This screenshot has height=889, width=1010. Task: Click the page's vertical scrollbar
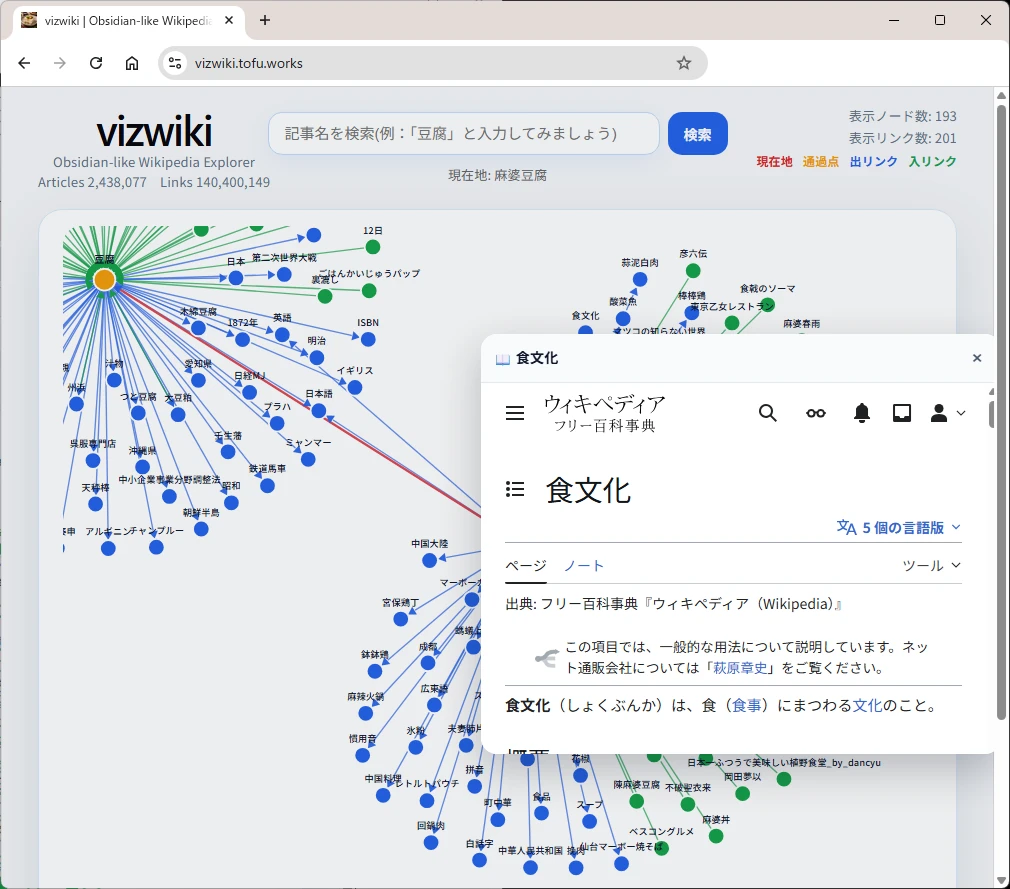[1001, 412]
